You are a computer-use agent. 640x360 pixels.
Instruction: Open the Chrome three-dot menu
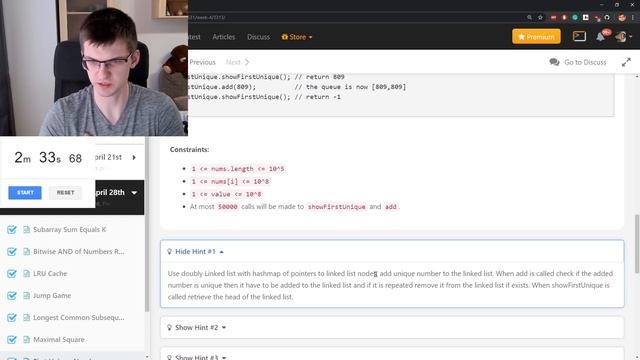tap(633, 18)
